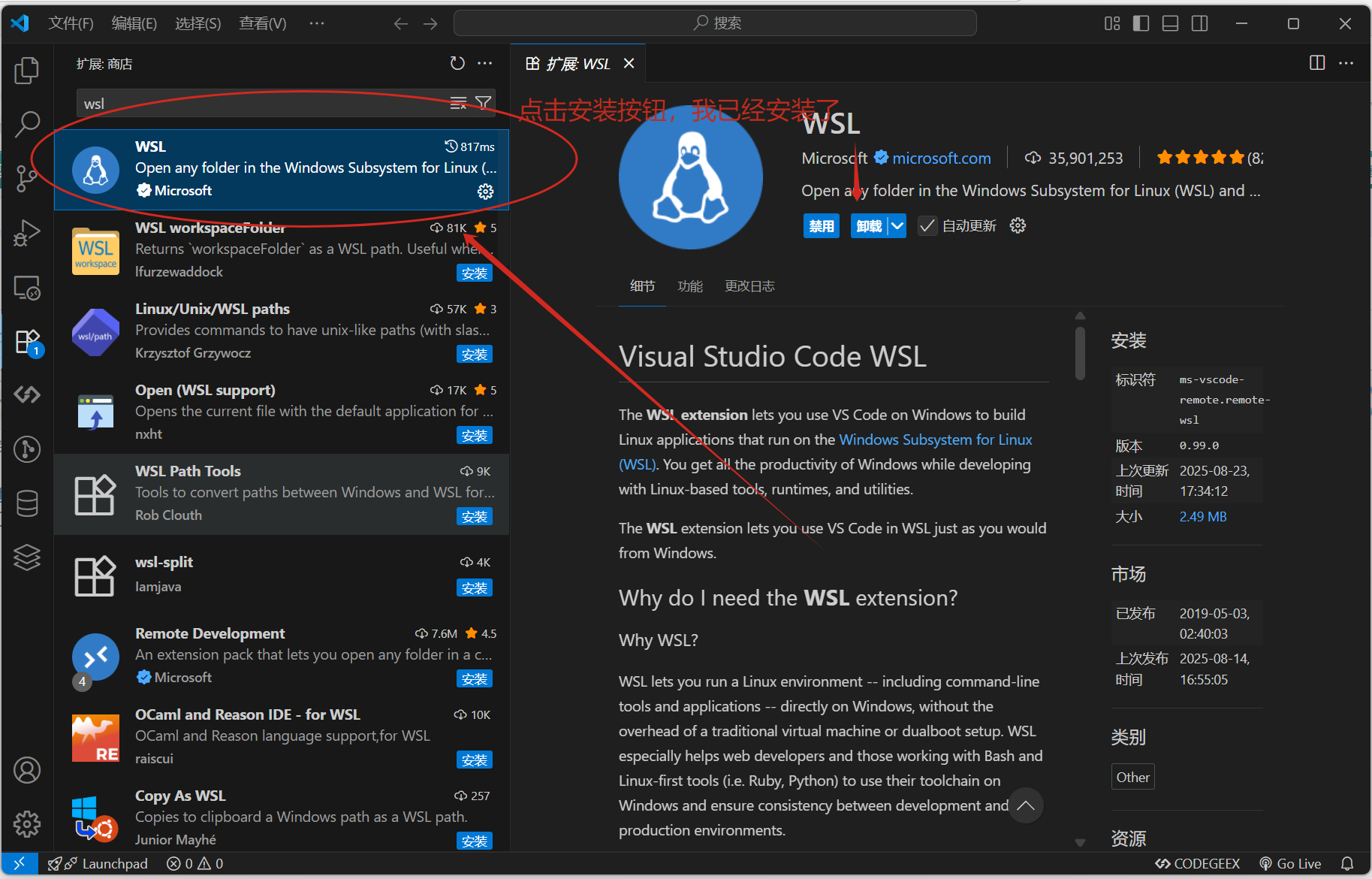Uninstall the WSL extension
This screenshot has width=1372, height=879.
(x=869, y=226)
